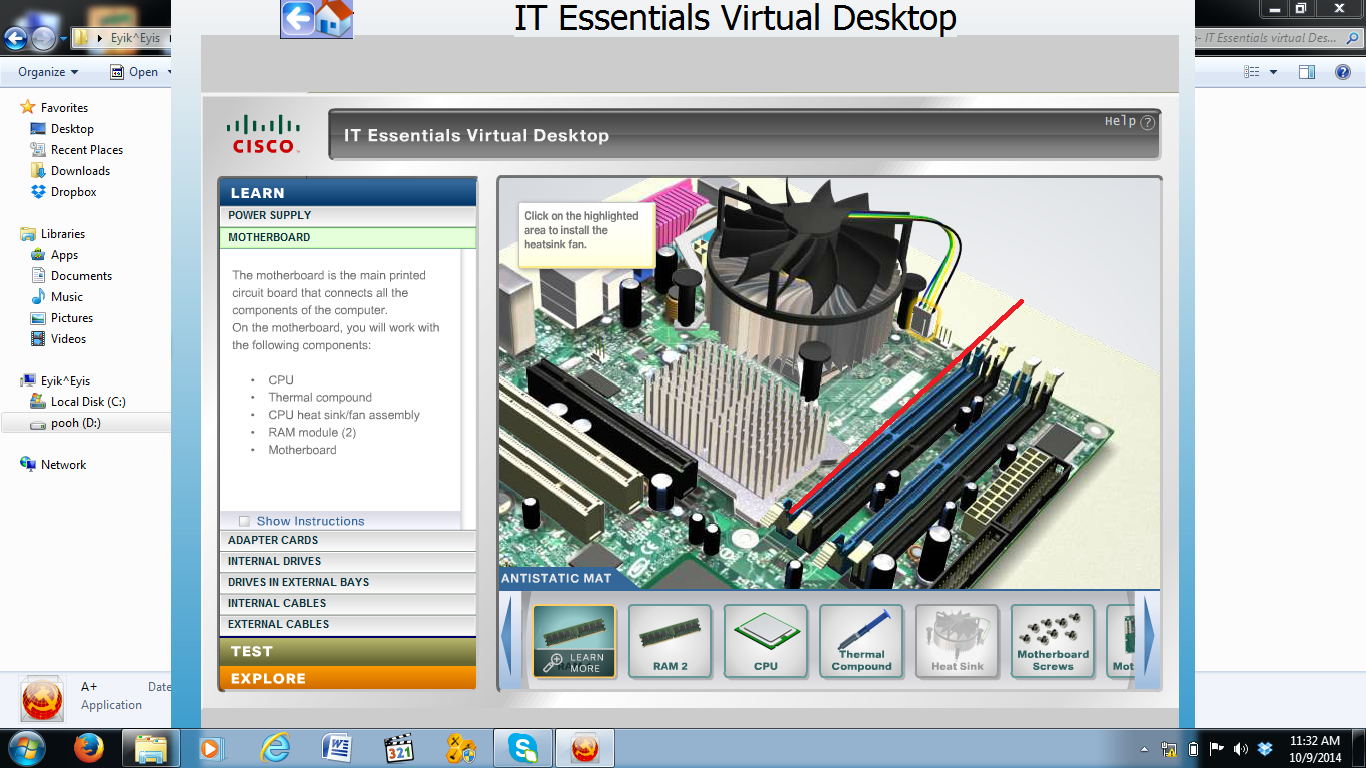Open Desktop in Explorer sidebar
Screen dimensions: 1366x768
point(72,129)
